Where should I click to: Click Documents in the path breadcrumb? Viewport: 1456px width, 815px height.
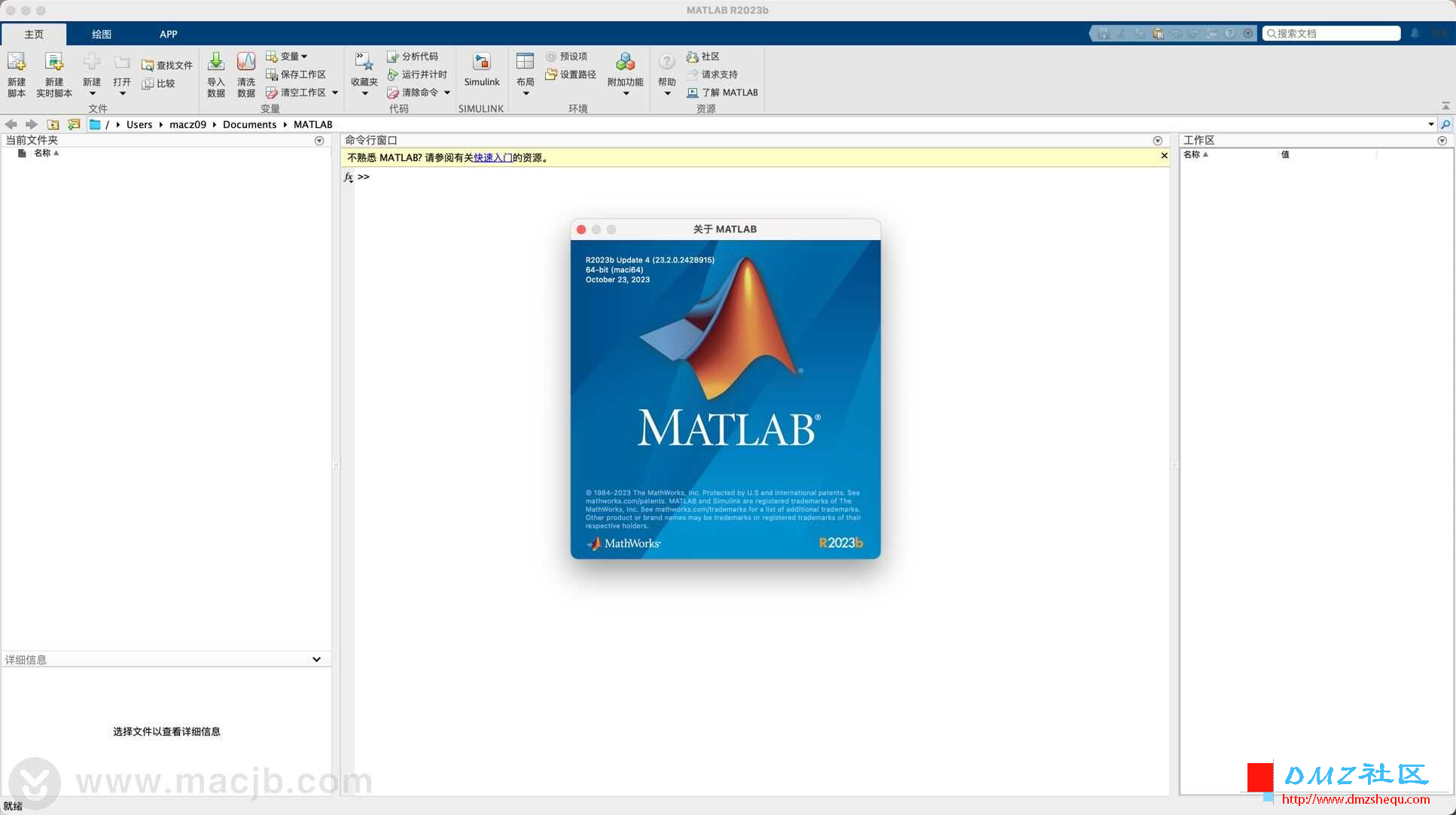[249, 125]
